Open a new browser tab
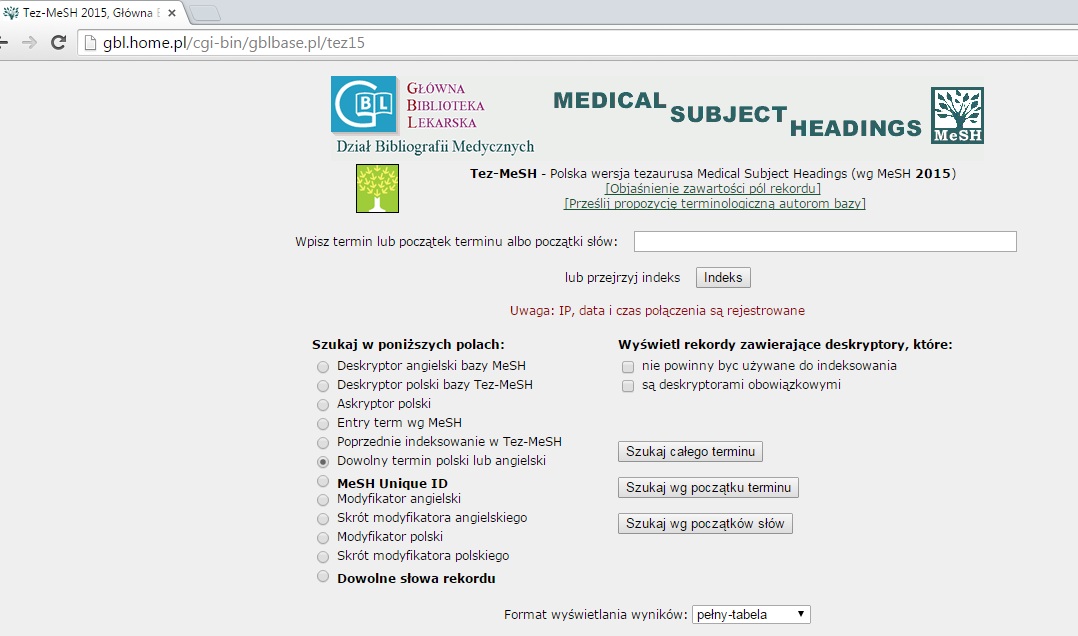Image resolution: width=1078 pixels, height=636 pixels. point(204,13)
